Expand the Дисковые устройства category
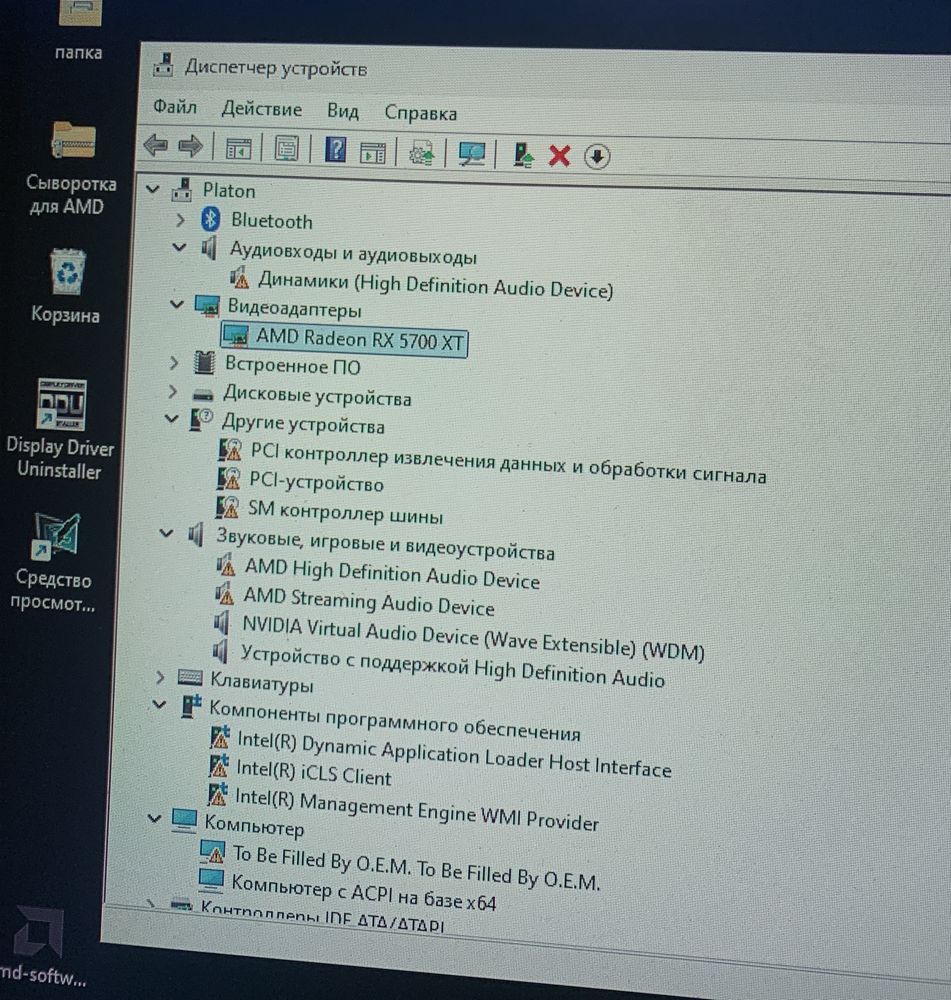This screenshot has height=1000, width=951. pos(172,391)
